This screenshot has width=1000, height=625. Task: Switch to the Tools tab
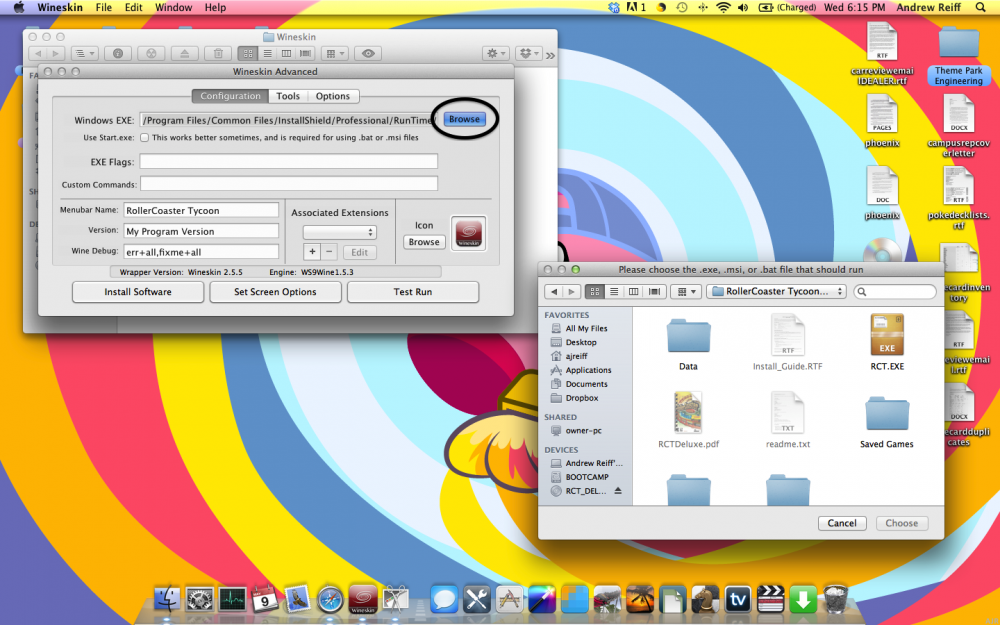click(x=288, y=96)
